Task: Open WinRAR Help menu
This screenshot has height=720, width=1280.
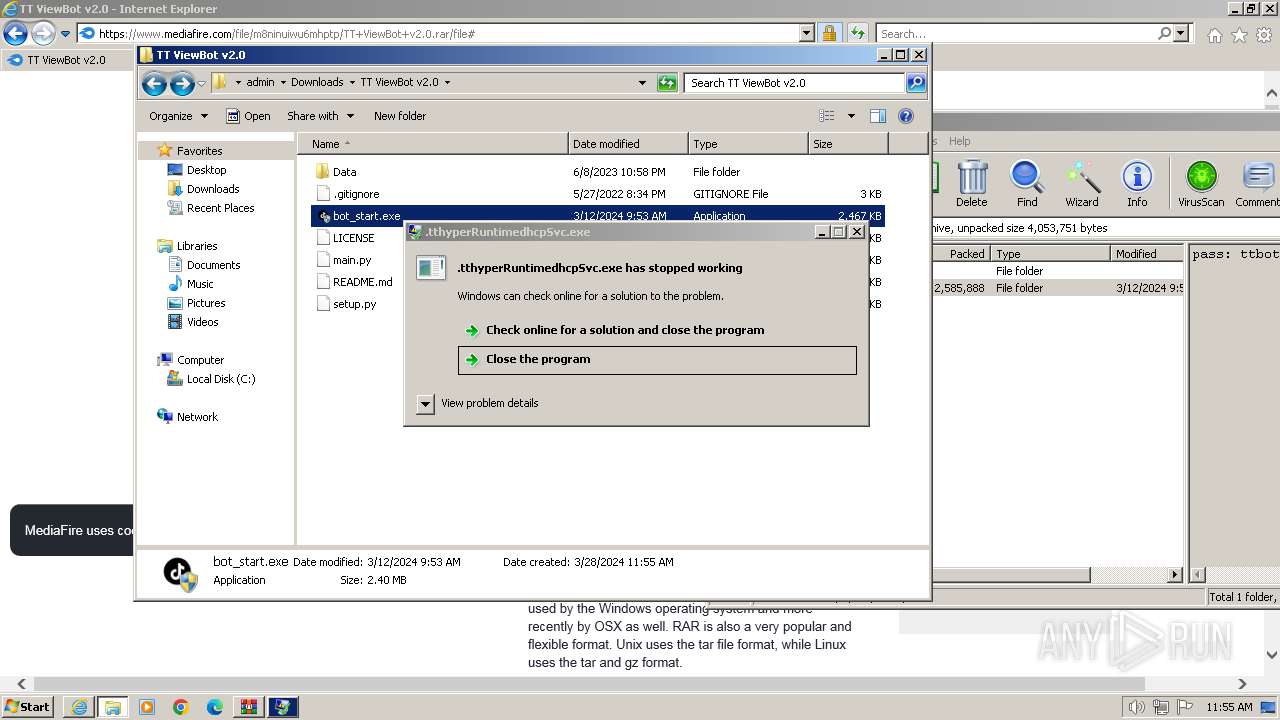Action: pos(959,141)
